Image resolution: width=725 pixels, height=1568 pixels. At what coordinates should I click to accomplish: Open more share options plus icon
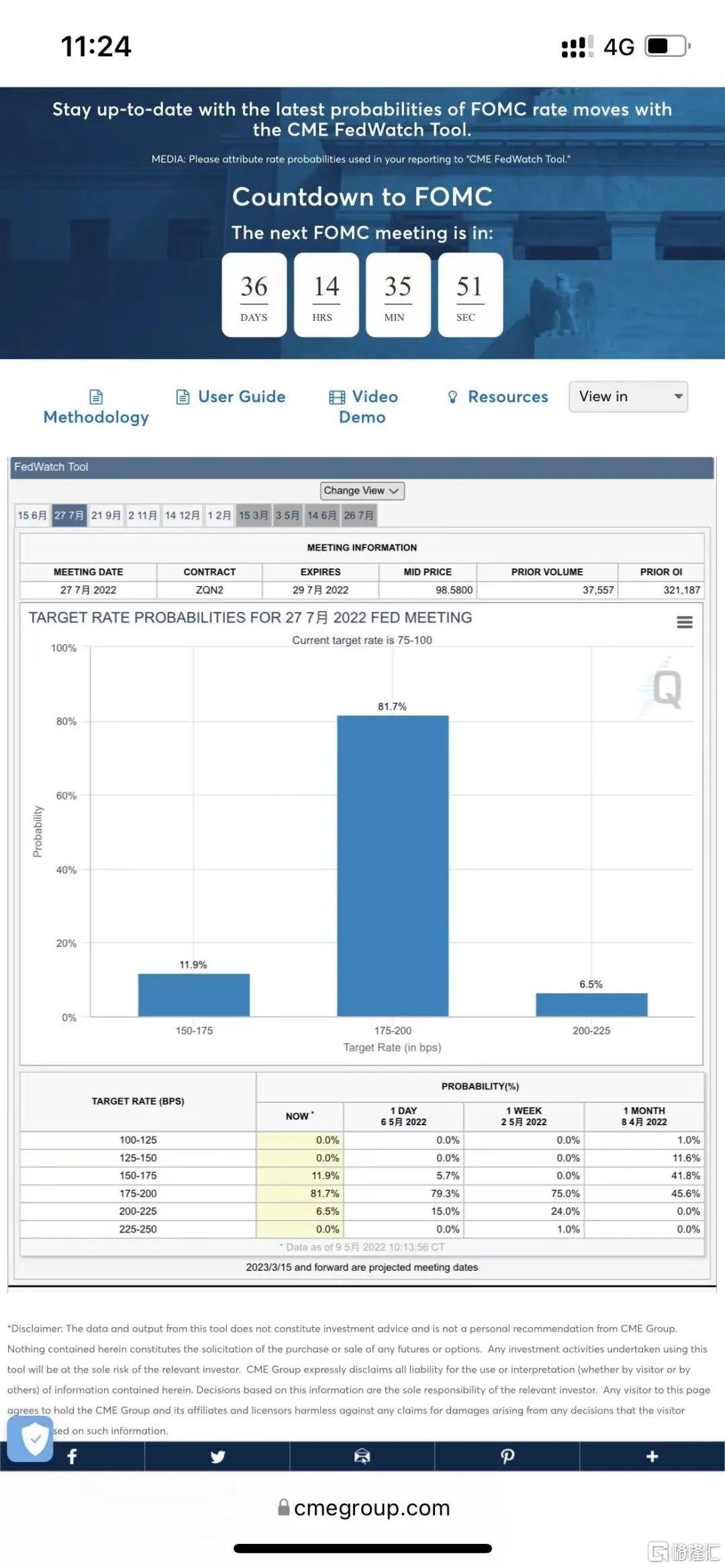[652, 1455]
